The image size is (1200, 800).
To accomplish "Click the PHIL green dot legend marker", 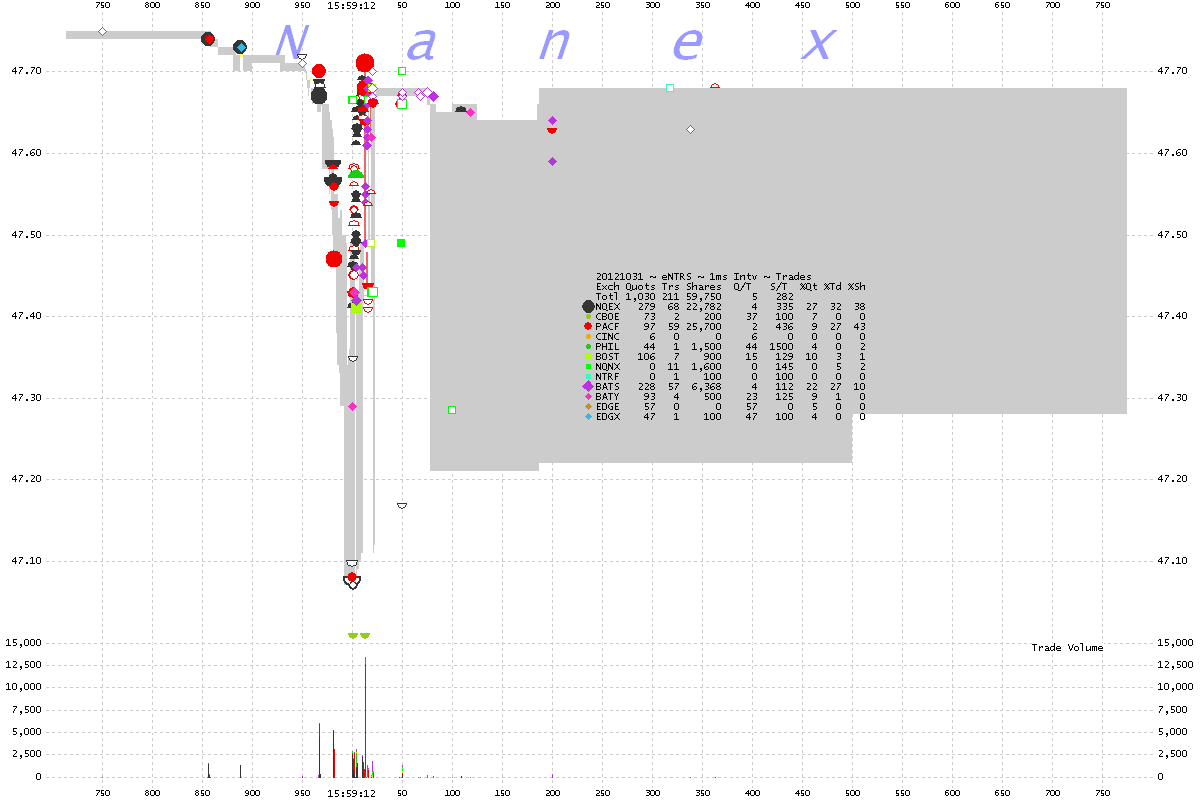I will [588, 346].
